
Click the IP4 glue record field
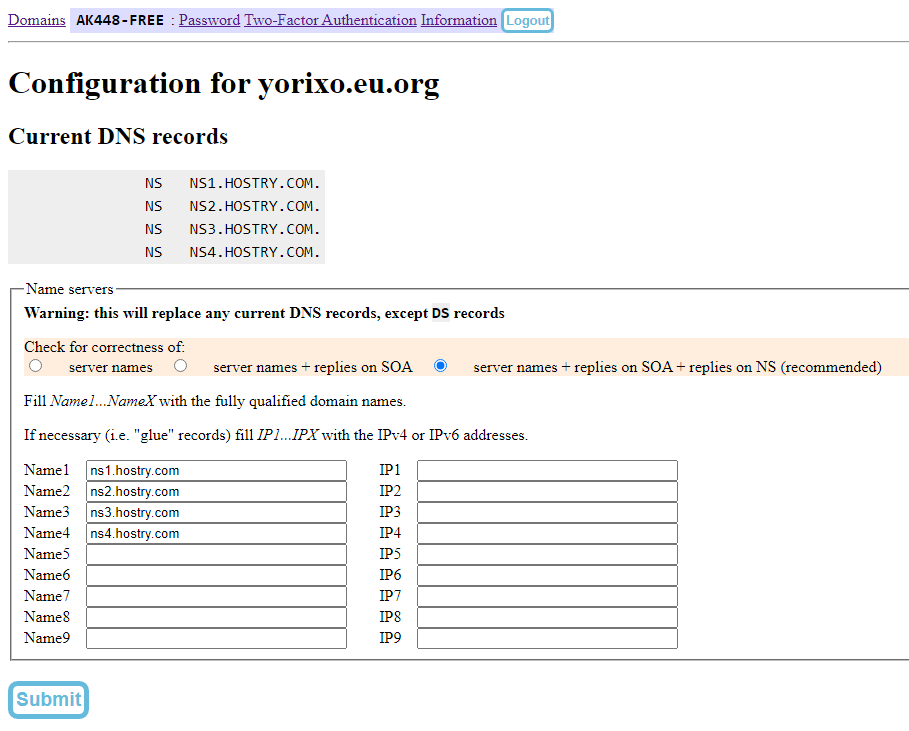click(x=547, y=534)
